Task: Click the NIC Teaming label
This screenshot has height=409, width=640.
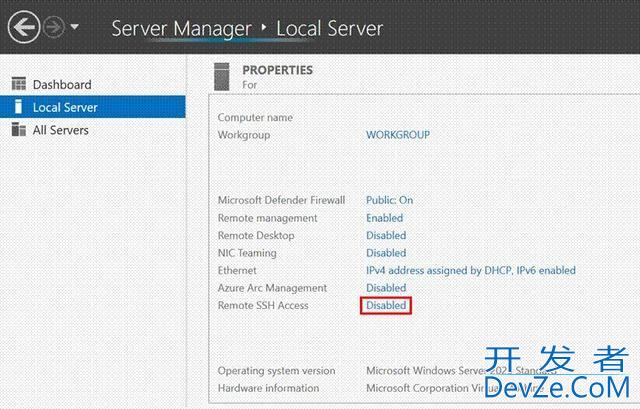Action: click(247, 253)
